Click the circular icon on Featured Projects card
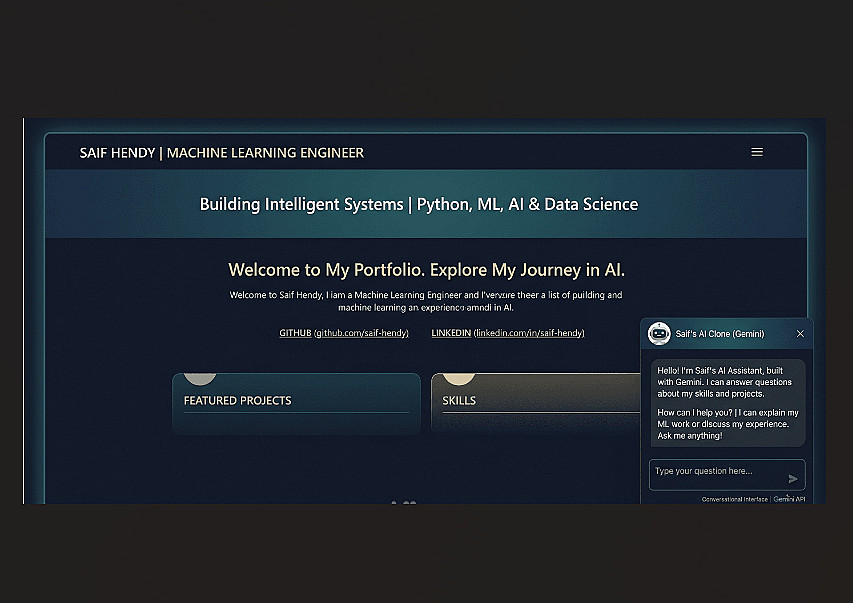Viewport: 853px width, 603px height. coord(200,379)
